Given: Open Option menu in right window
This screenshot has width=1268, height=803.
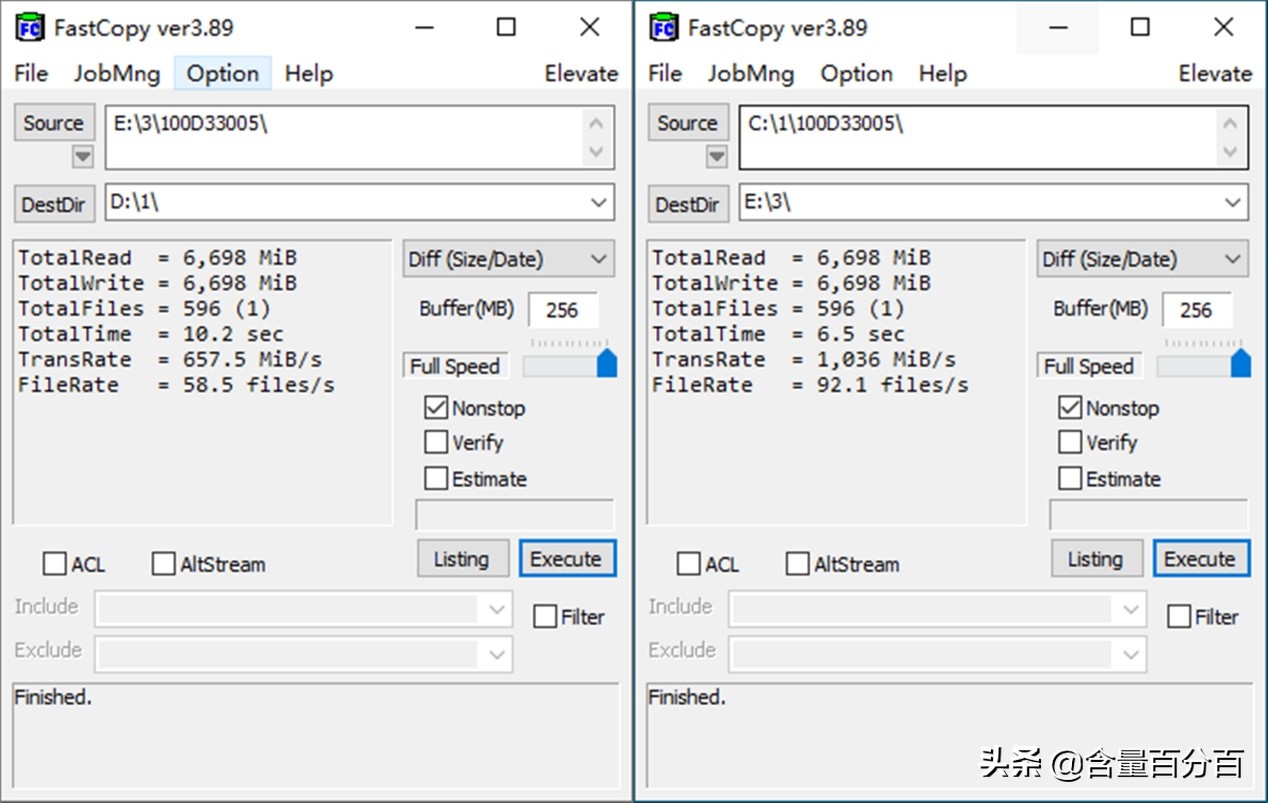Looking at the screenshot, I should [856, 73].
